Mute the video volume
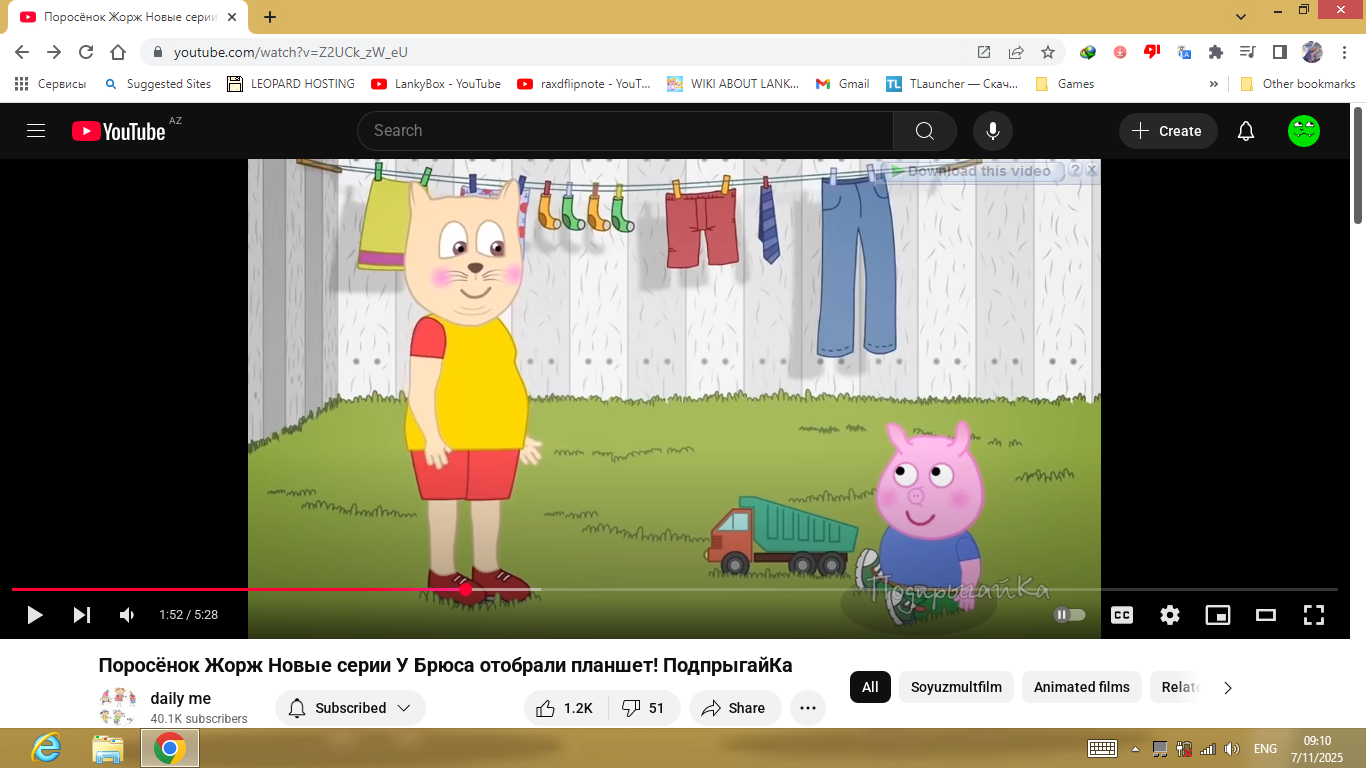The height and width of the screenshot is (768, 1366). (x=127, y=615)
